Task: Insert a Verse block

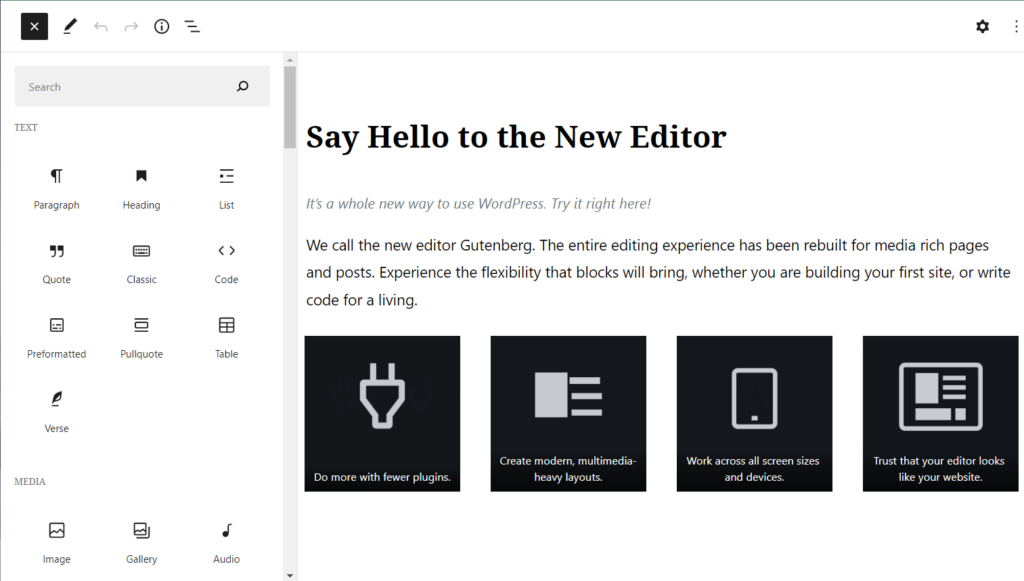Action: pos(57,412)
